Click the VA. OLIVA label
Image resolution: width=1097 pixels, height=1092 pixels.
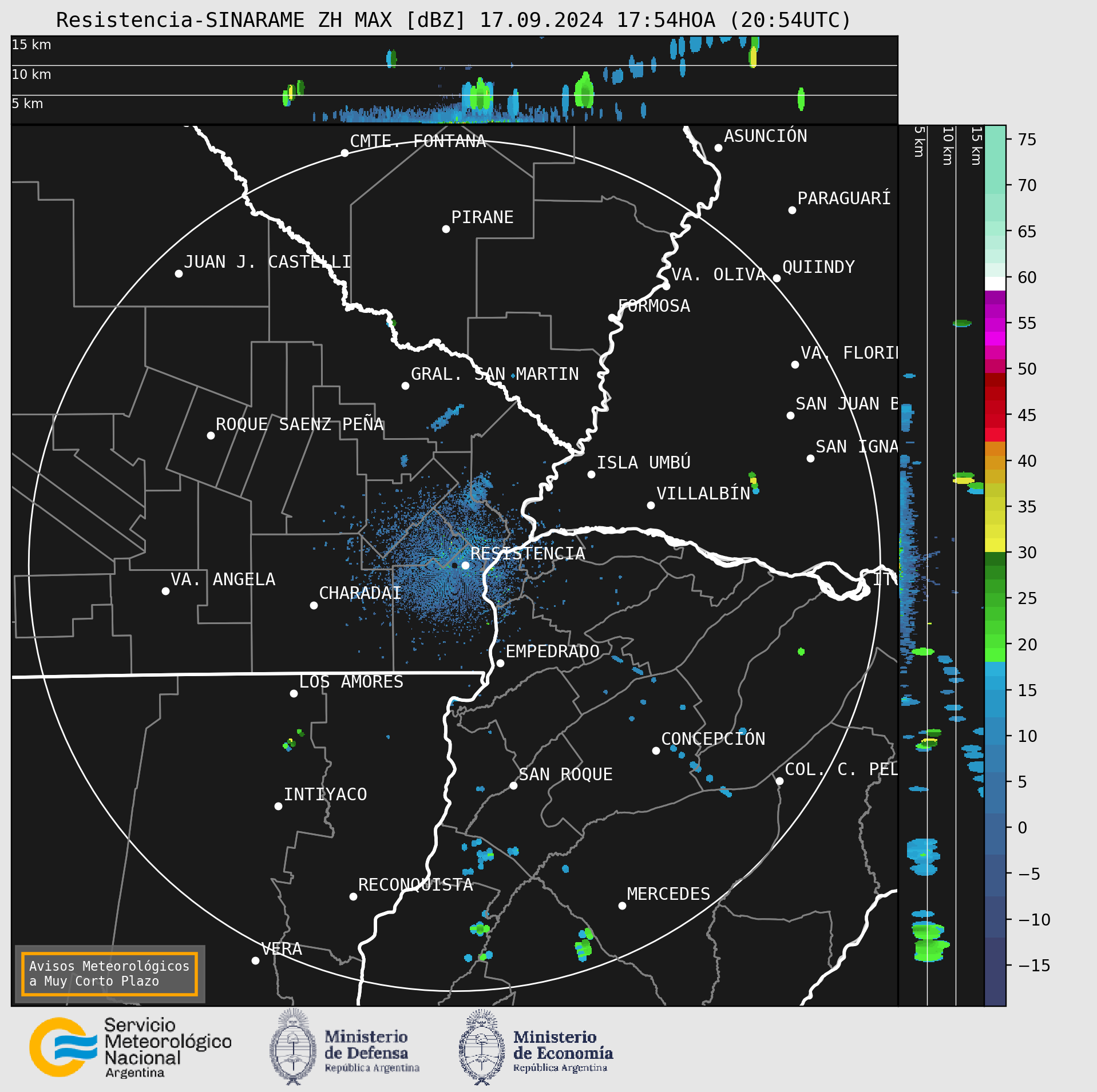tap(719, 274)
